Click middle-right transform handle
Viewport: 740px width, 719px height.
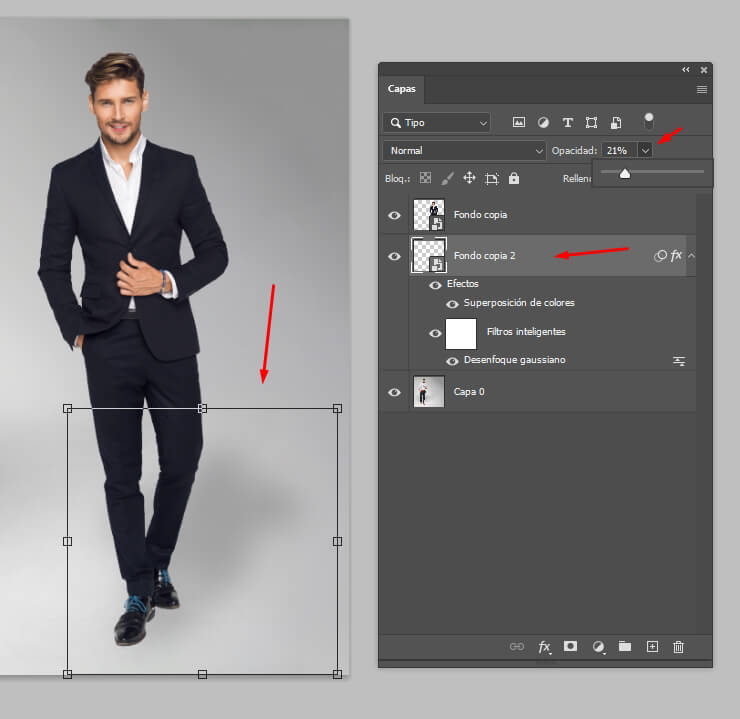[337, 541]
